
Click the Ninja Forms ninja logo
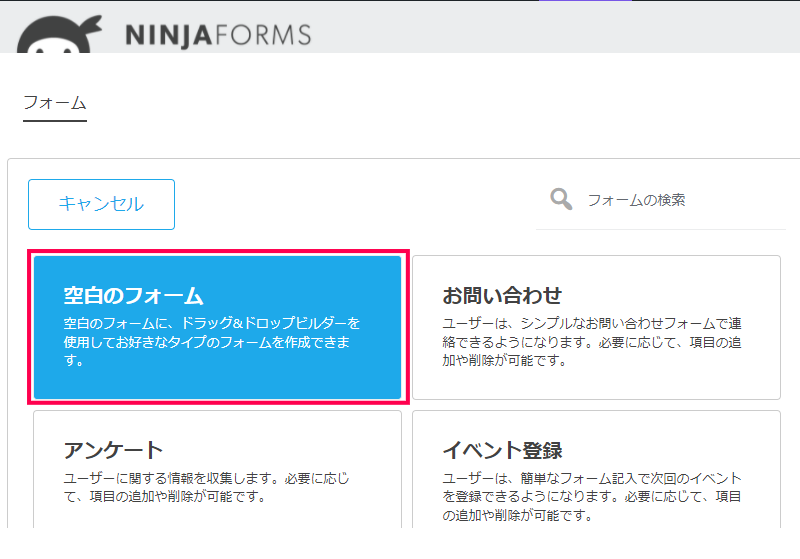59,34
